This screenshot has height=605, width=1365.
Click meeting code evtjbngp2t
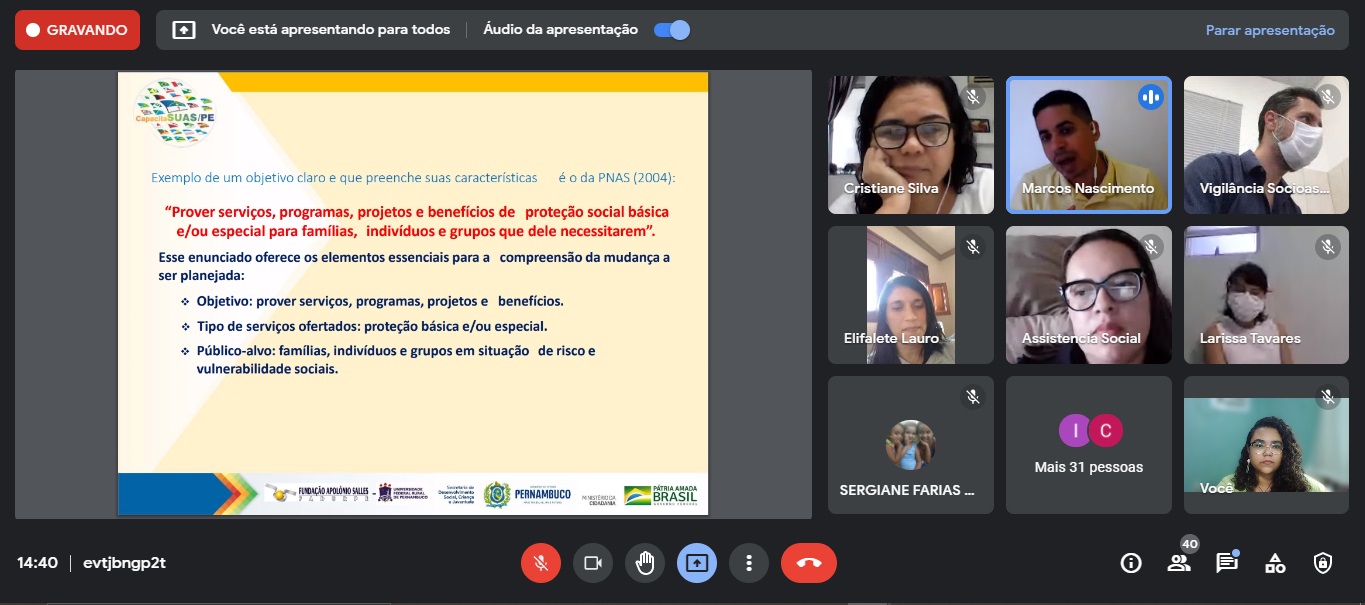[124, 563]
